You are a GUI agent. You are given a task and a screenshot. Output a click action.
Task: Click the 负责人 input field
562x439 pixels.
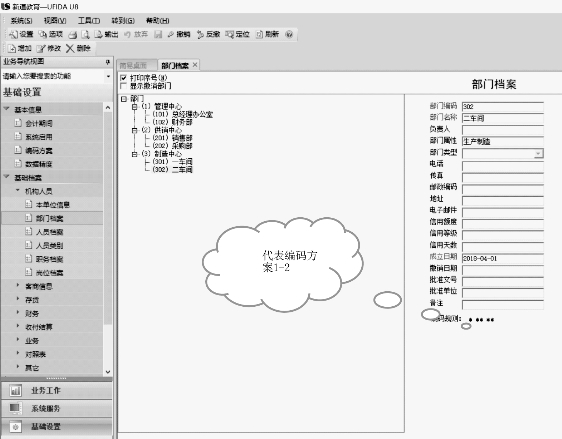point(503,130)
